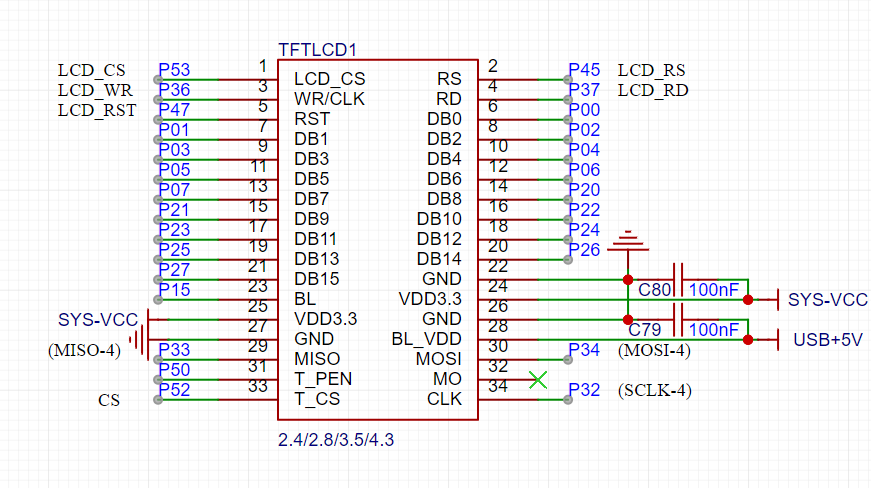
Task: Click the T_CS pin name
Action: [317, 399]
